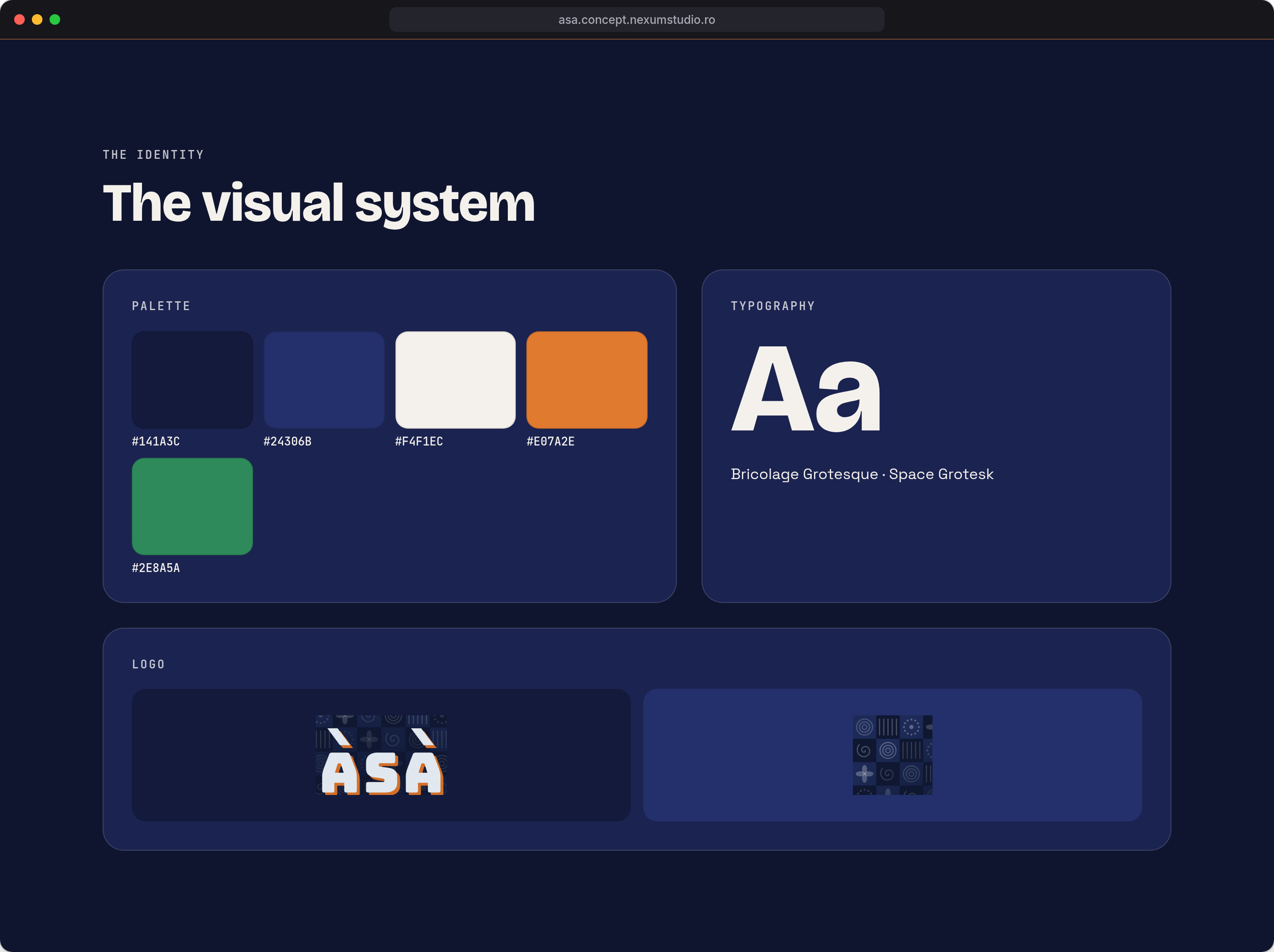1274x952 pixels.
Task: Select the blue #24306B palette swatch
Action: 324,380
